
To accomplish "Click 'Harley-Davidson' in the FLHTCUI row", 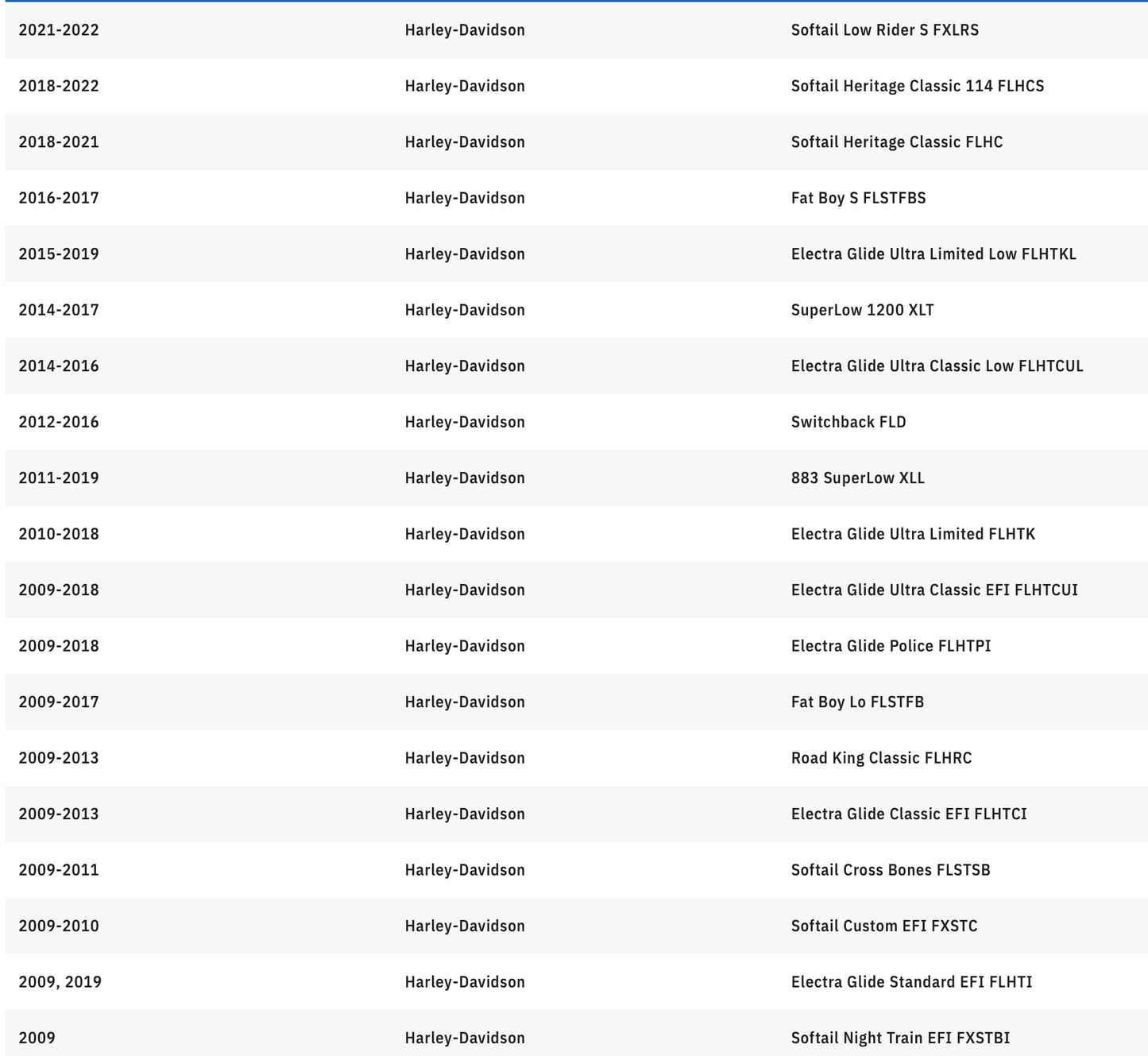I will coord(465,590).
